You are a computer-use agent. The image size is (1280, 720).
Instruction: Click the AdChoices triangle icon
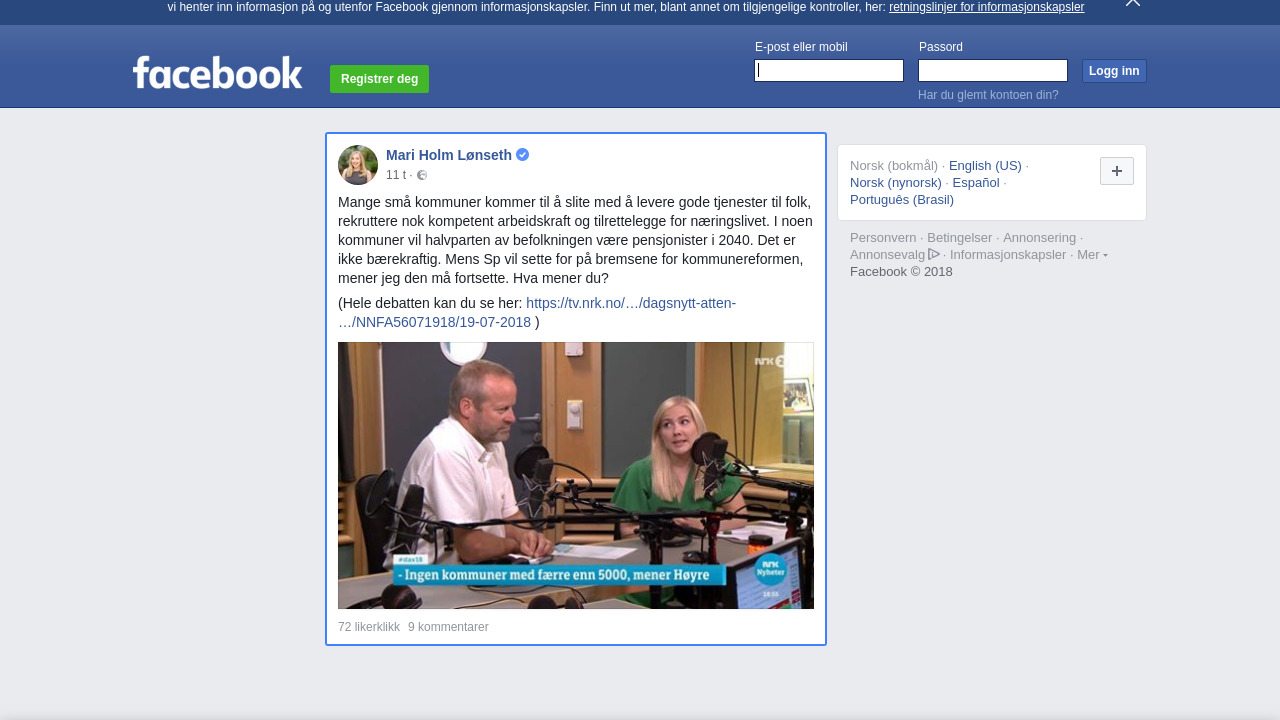934,254
